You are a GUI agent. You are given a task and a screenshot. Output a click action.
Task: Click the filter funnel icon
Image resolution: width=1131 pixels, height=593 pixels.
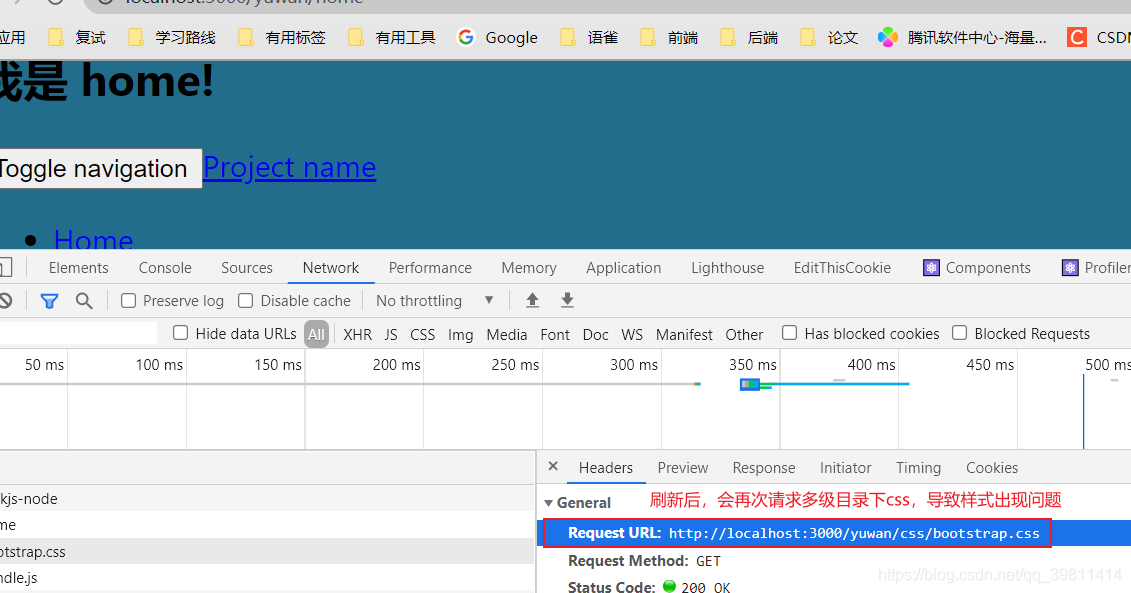pyautogui.click(x=49, y=301)
